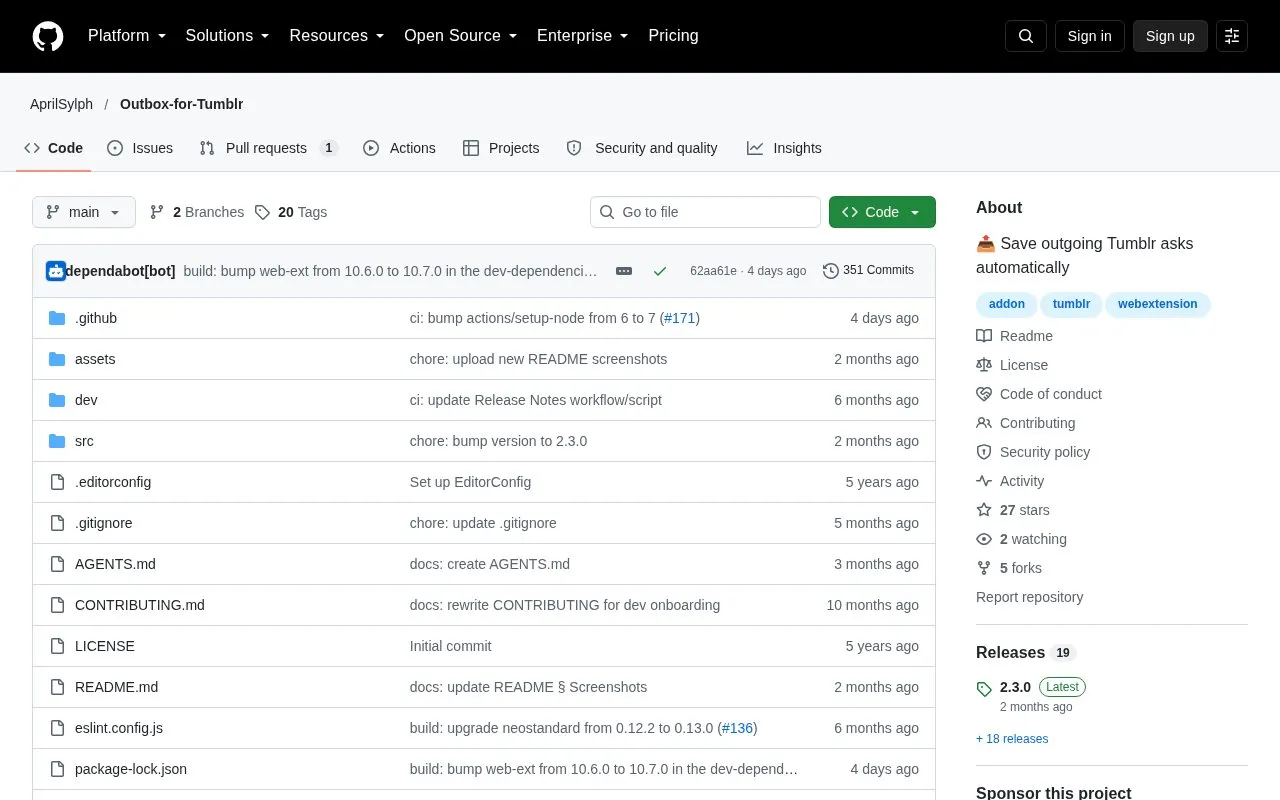Click the dependabot avatar icon
Screen dimensions: 1280x800
(x=56, y=271)
